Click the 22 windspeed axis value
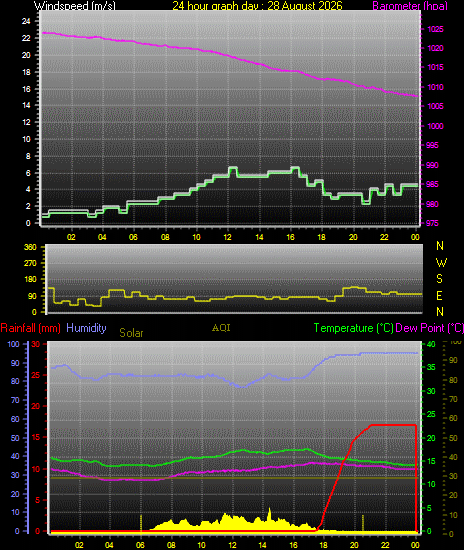Viewport: 464px width, 550px height. [26, 38]
